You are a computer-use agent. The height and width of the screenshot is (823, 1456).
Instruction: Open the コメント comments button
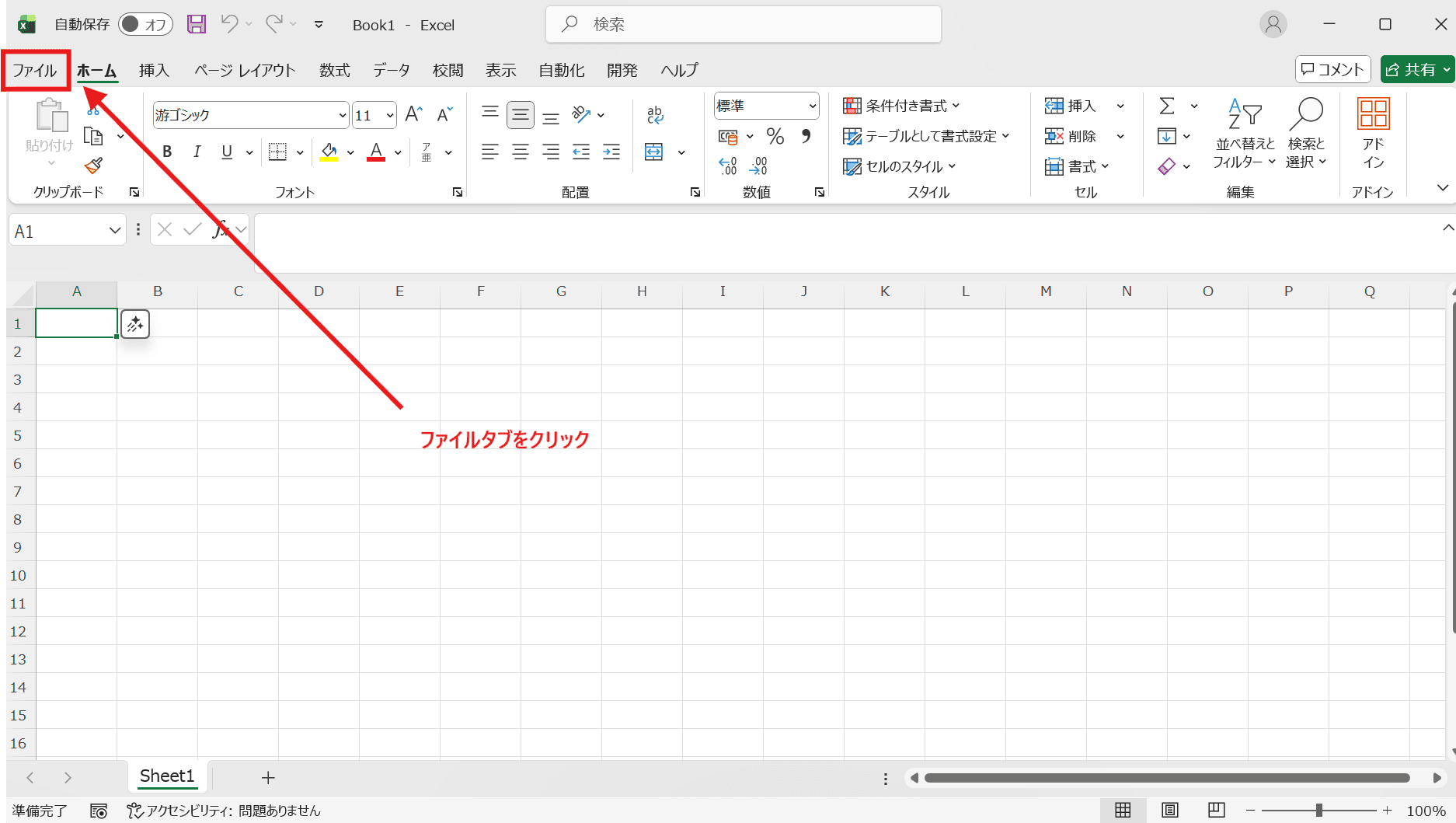pos(1332,70)
